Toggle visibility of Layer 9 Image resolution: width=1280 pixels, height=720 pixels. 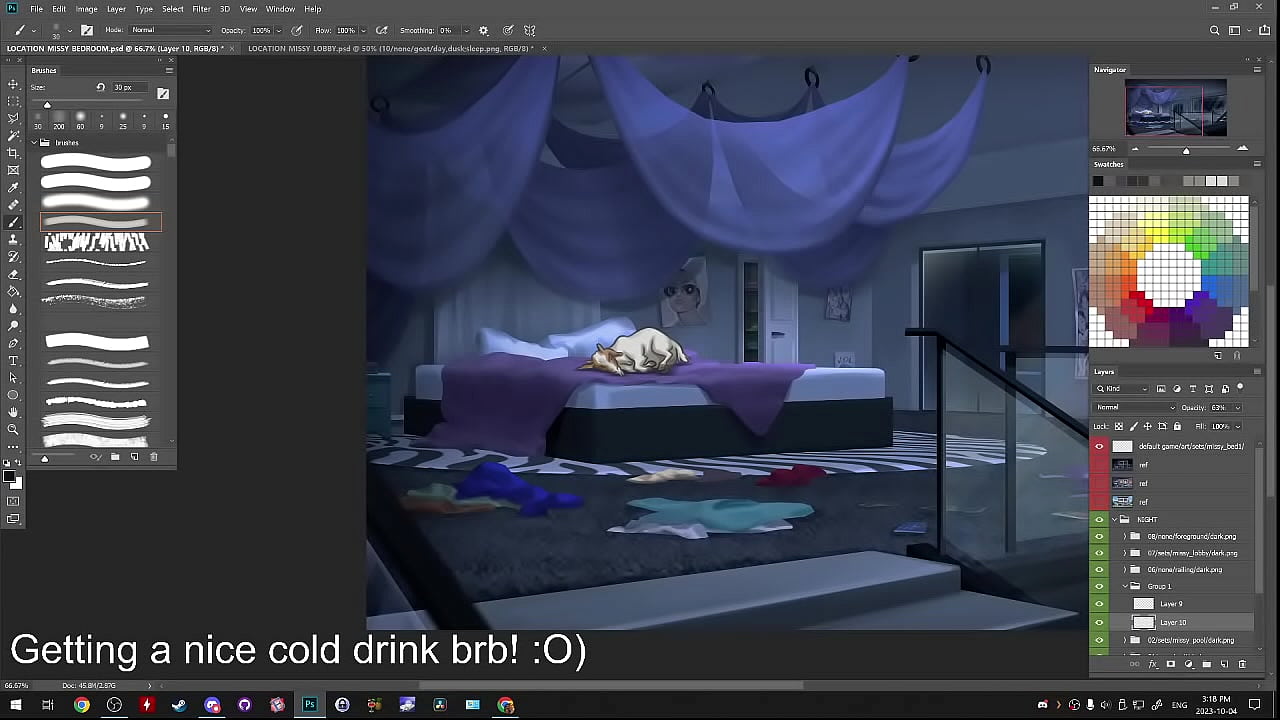[1099, 604]
